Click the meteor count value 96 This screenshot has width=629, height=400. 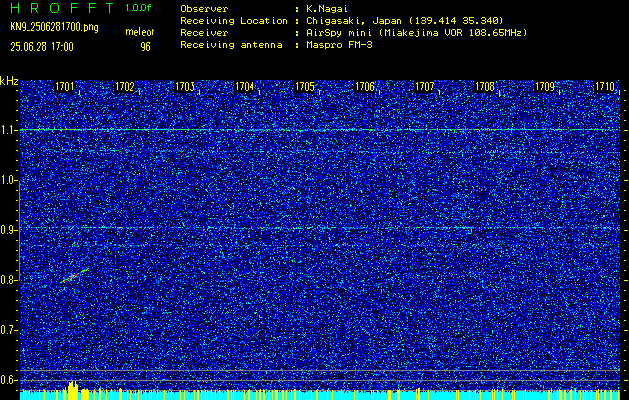click(145, 47)
